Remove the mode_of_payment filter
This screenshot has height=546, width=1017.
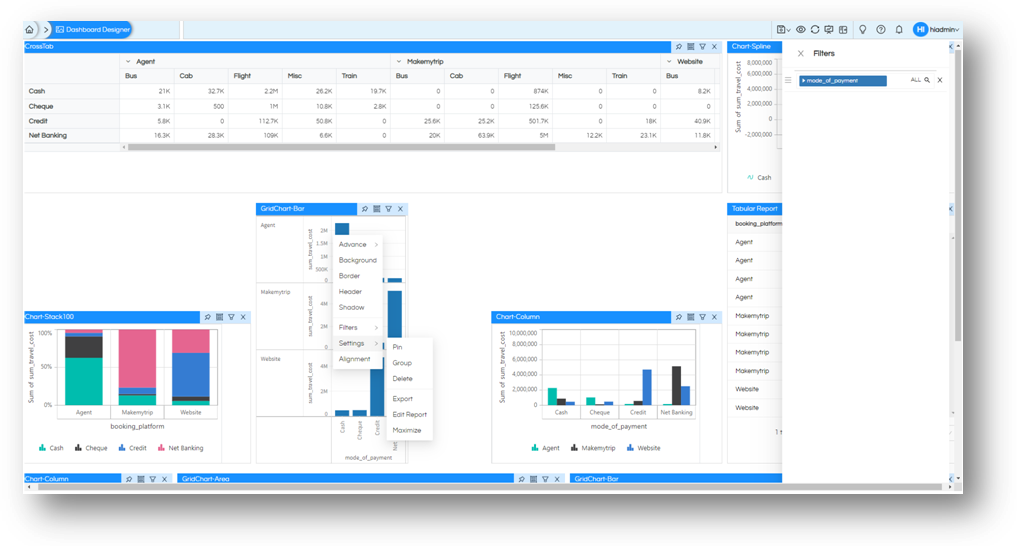tap(940, 80)
